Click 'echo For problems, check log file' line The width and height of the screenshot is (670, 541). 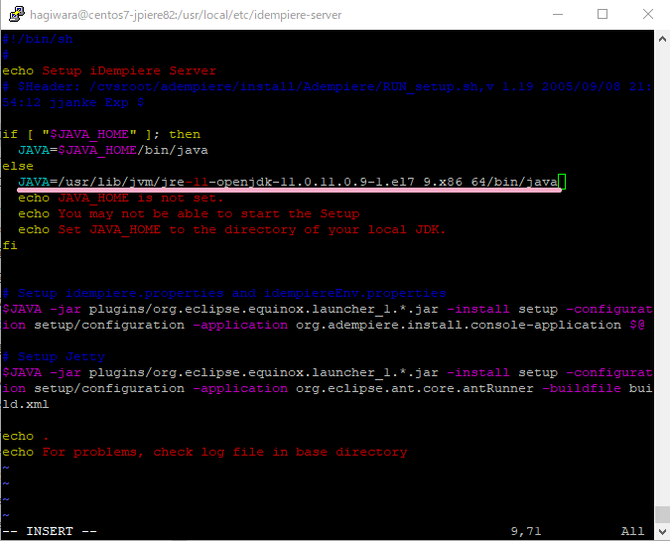tap(205, 452)
